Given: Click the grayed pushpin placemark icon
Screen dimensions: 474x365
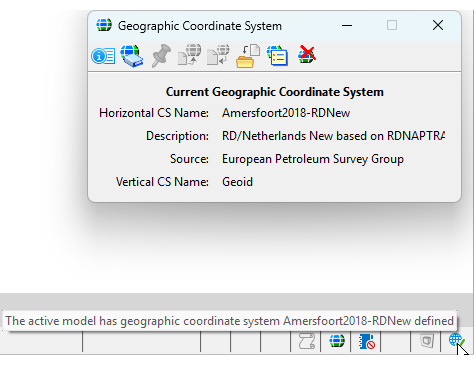Looking at the screenshot, I should [161, 56].
